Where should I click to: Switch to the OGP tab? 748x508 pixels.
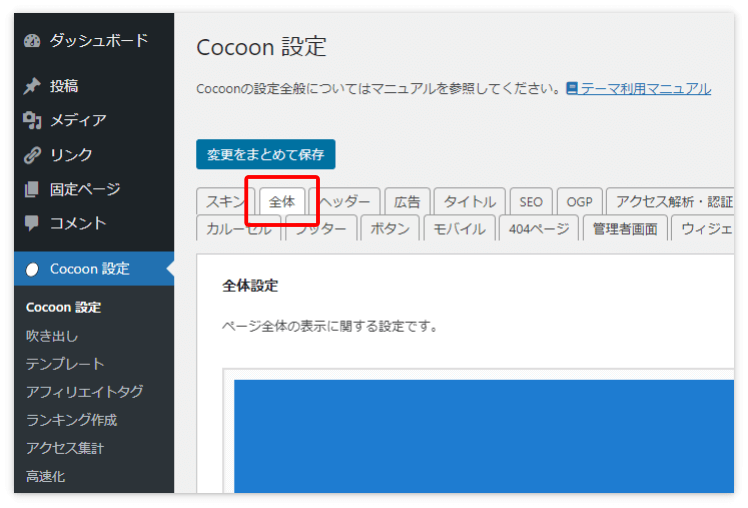click(580, 202)
